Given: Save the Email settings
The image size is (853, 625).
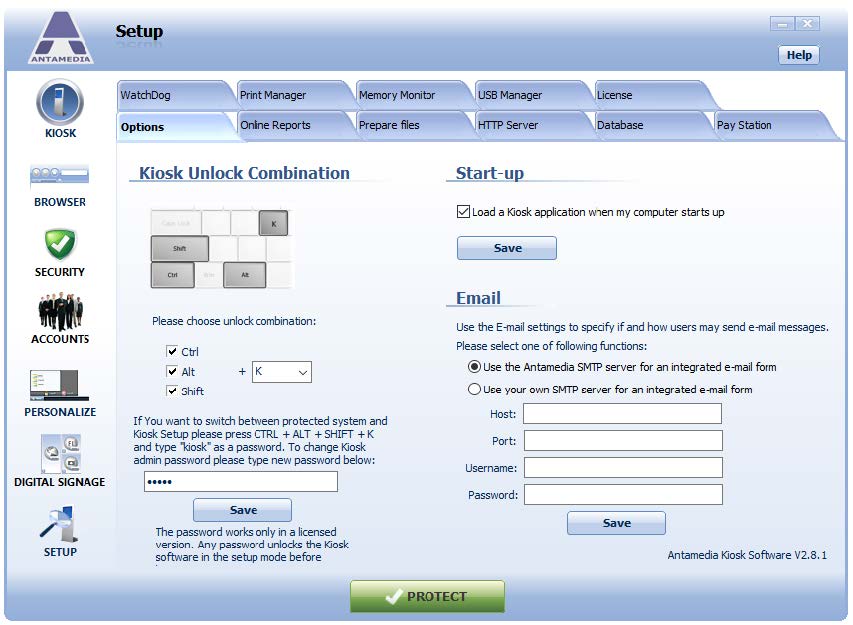Looking at the screenshot, I should (616, 523).
